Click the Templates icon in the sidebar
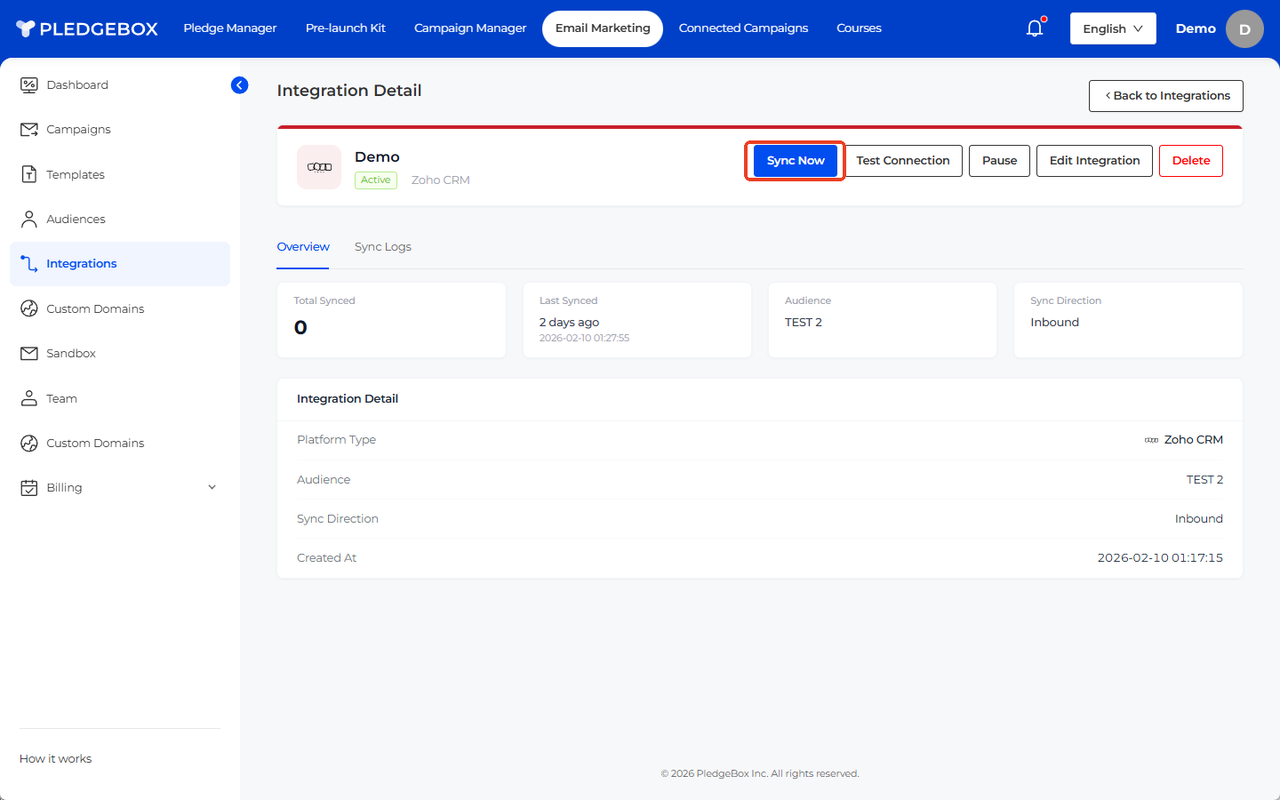The width and height of the screenshot is (1280, 800). (29, 174)
